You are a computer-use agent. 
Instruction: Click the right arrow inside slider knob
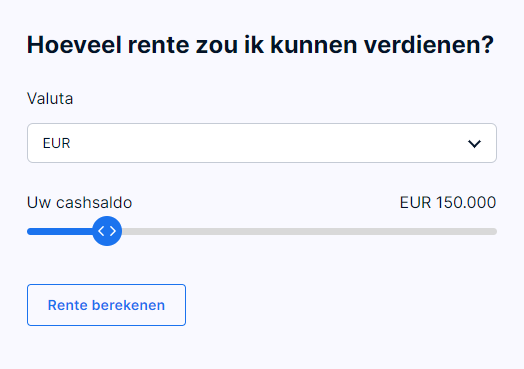113,231
